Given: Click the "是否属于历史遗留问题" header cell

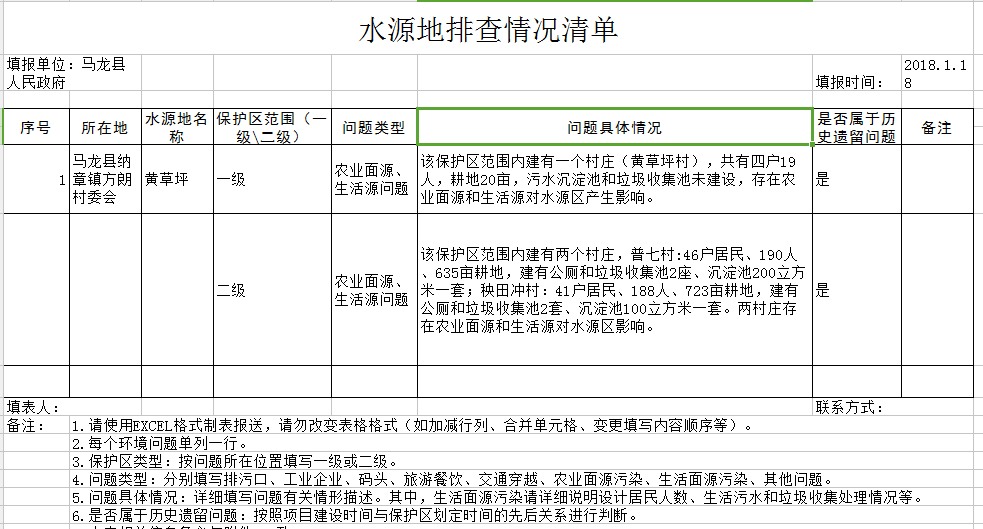Looking at the screenshot, I should click(856, 128).
